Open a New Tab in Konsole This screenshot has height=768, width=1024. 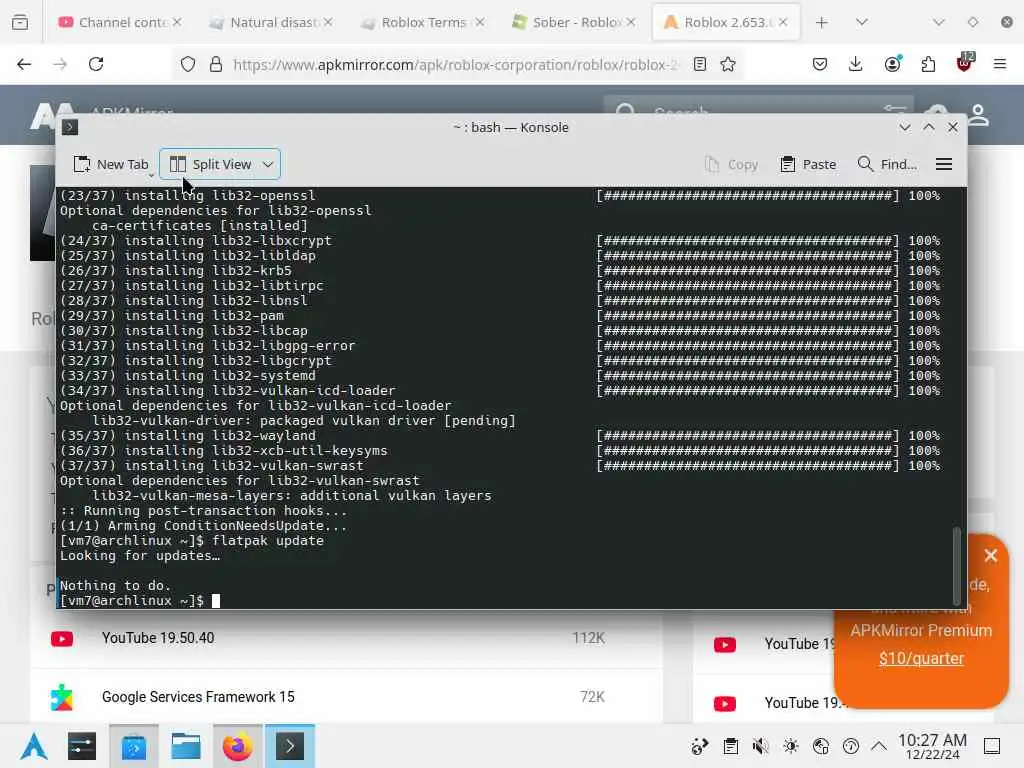click(x=111, y=165)
